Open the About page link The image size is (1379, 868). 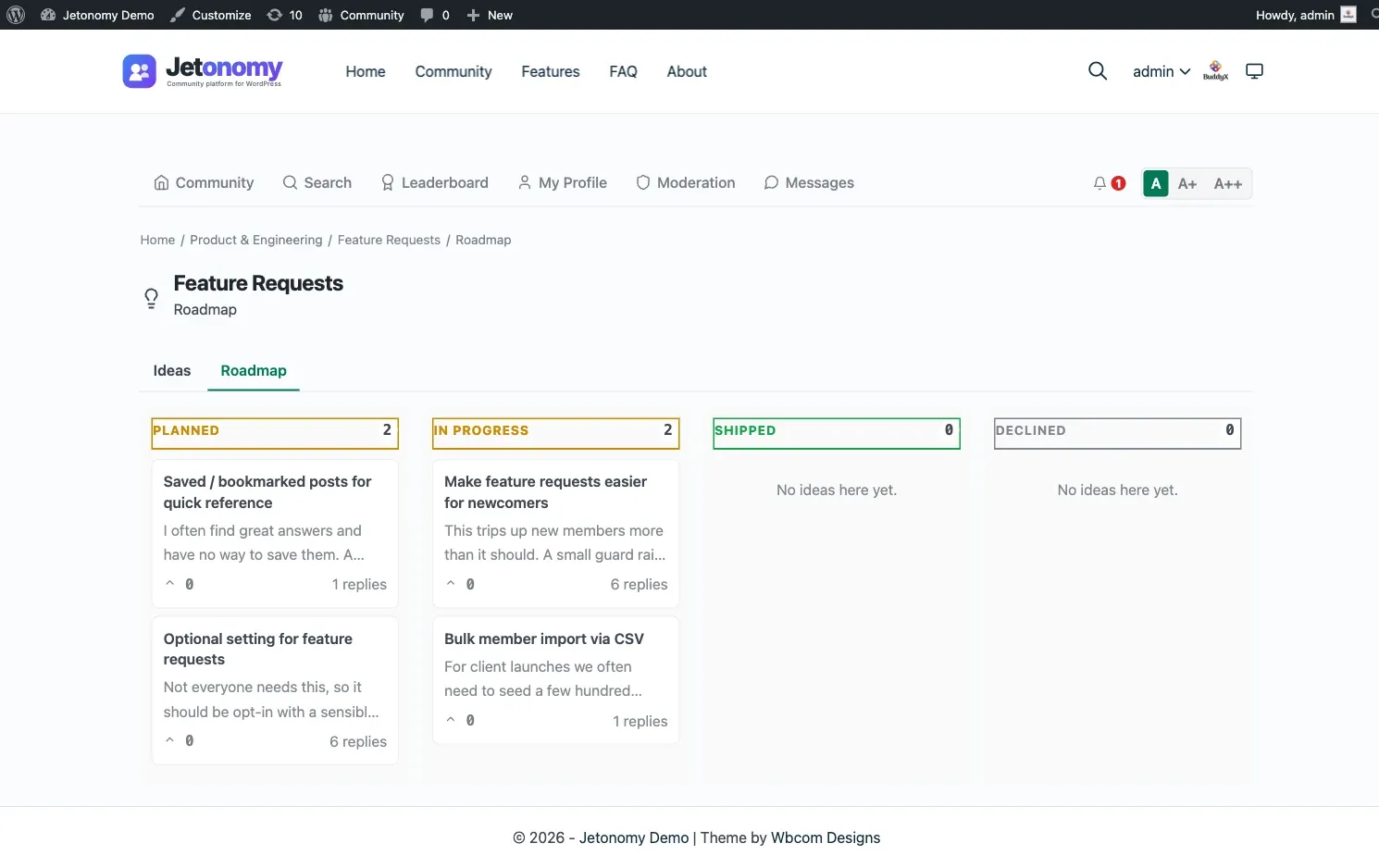(x=687, y=71)
